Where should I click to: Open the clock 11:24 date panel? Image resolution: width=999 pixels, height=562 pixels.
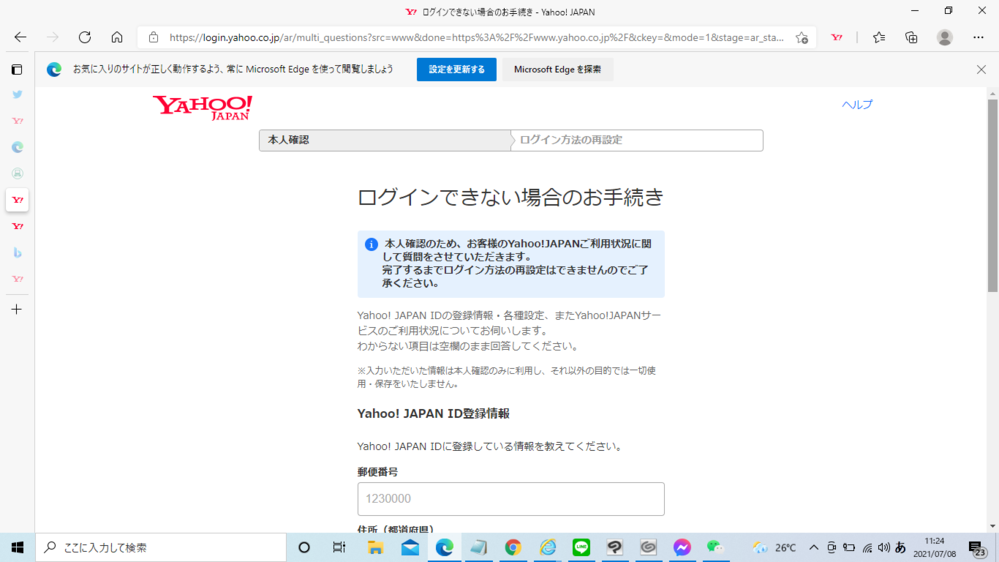point(935,547)
